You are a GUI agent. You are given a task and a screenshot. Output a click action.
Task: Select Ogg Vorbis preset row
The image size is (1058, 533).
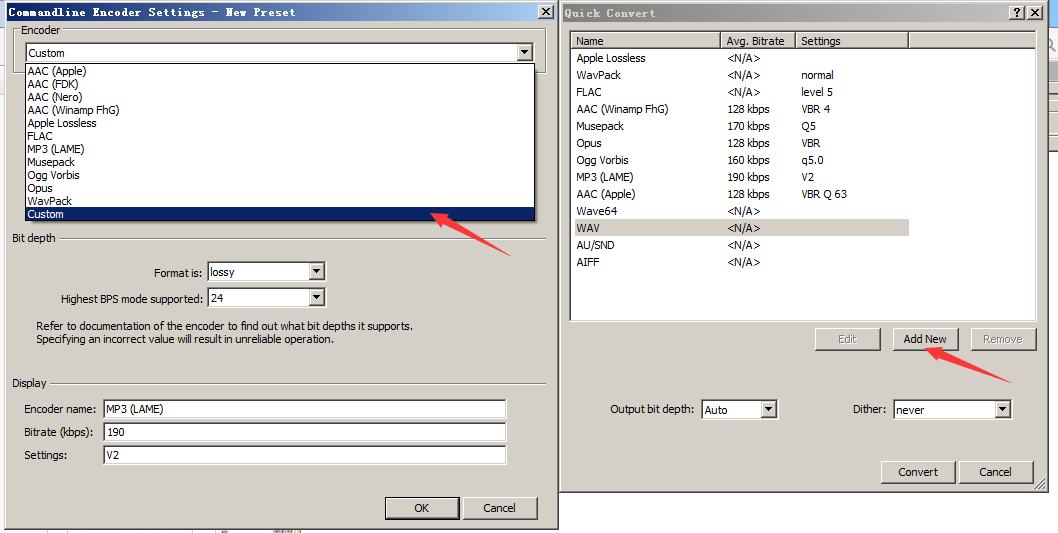click(742, 160)
